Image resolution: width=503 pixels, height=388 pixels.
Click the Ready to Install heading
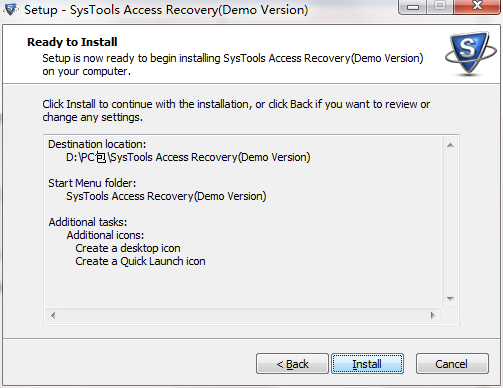(72, 42)
